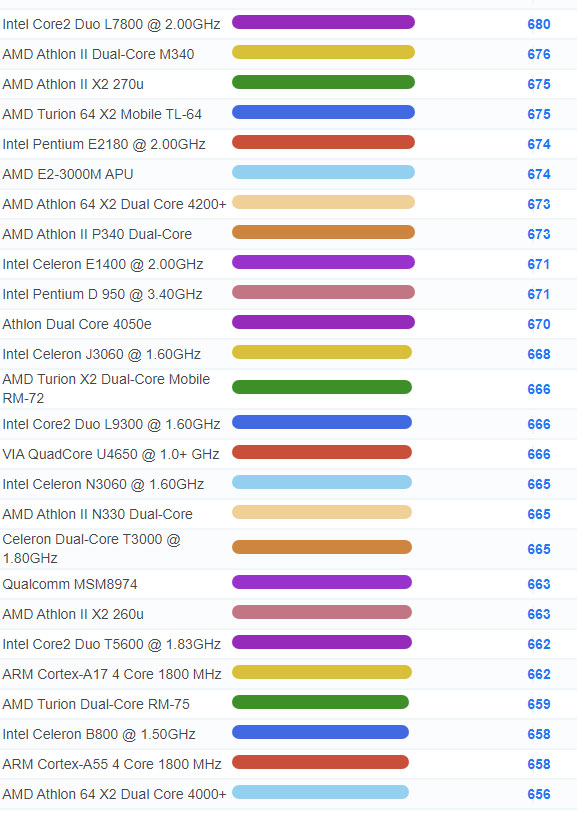
Task: Click the green bar for Athlon II X2 270u
Action: 323,82
